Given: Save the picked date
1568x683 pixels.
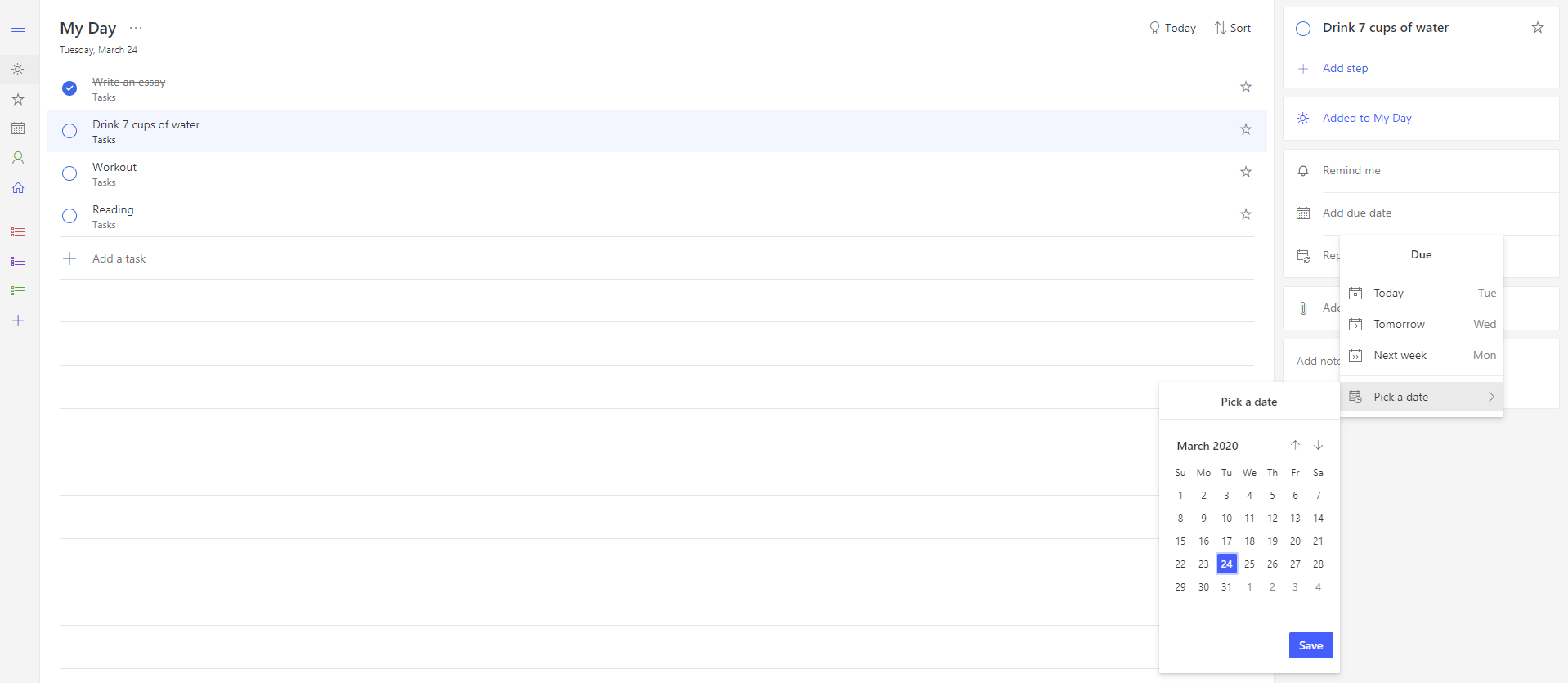Looking at the screenshot, I should coord(1310,645).
